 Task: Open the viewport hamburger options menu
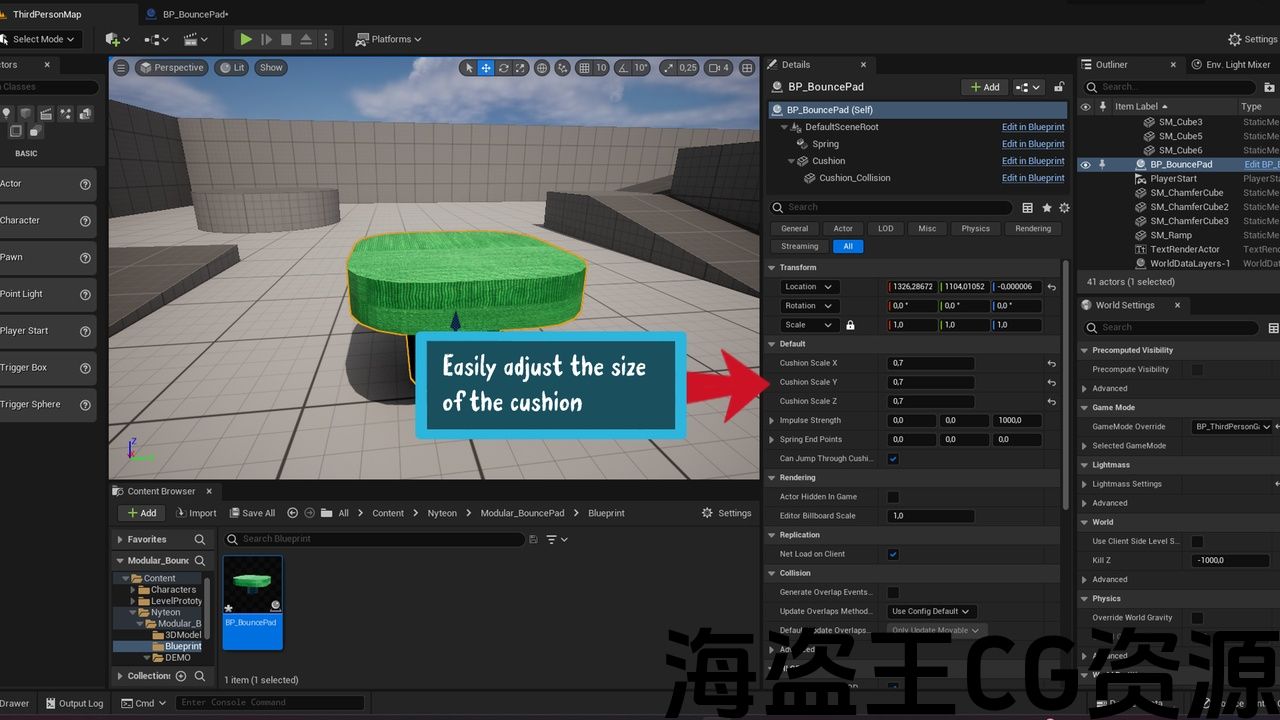(121, 68)
